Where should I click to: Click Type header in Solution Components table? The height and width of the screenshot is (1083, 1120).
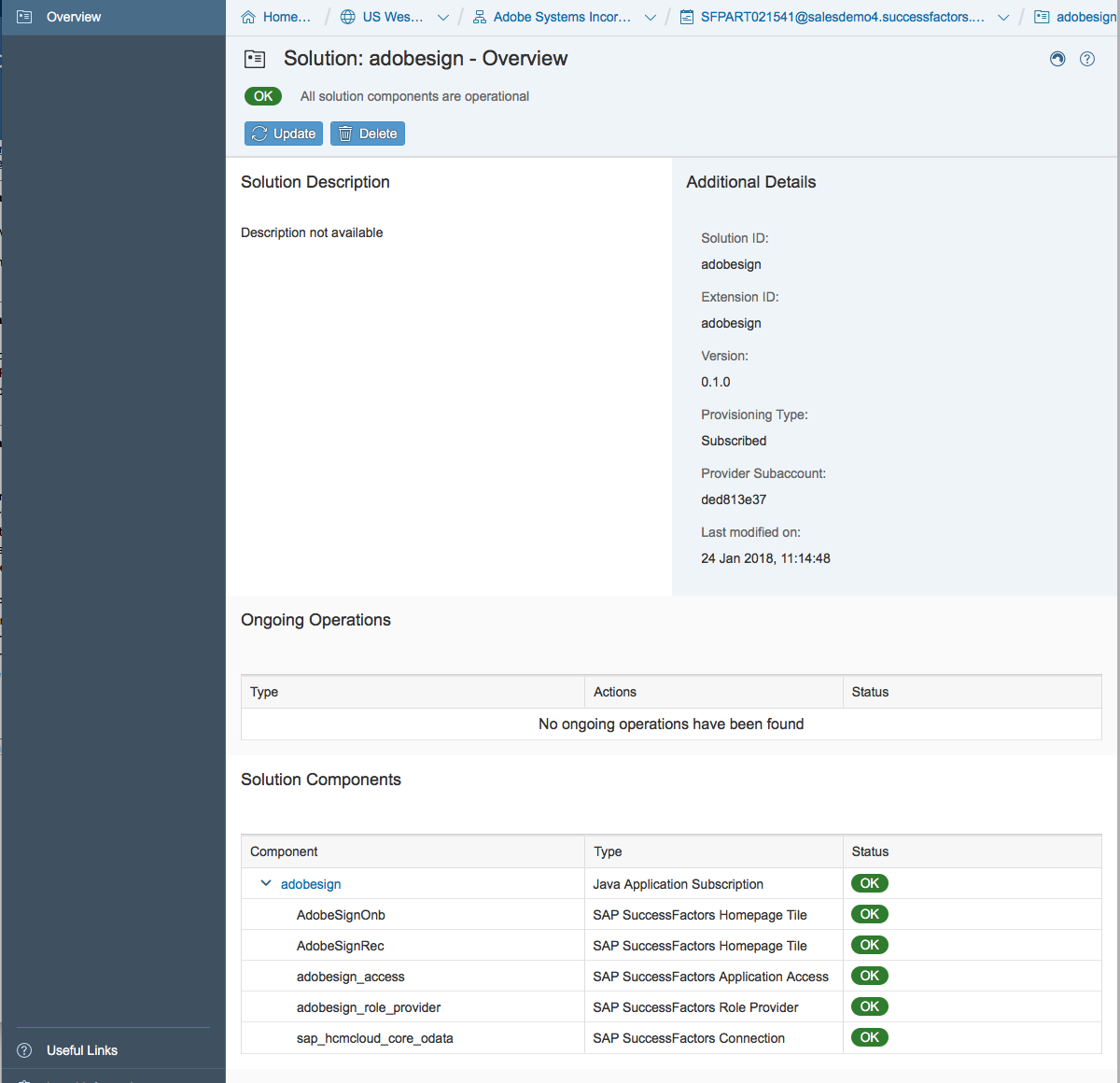point(714,851)
